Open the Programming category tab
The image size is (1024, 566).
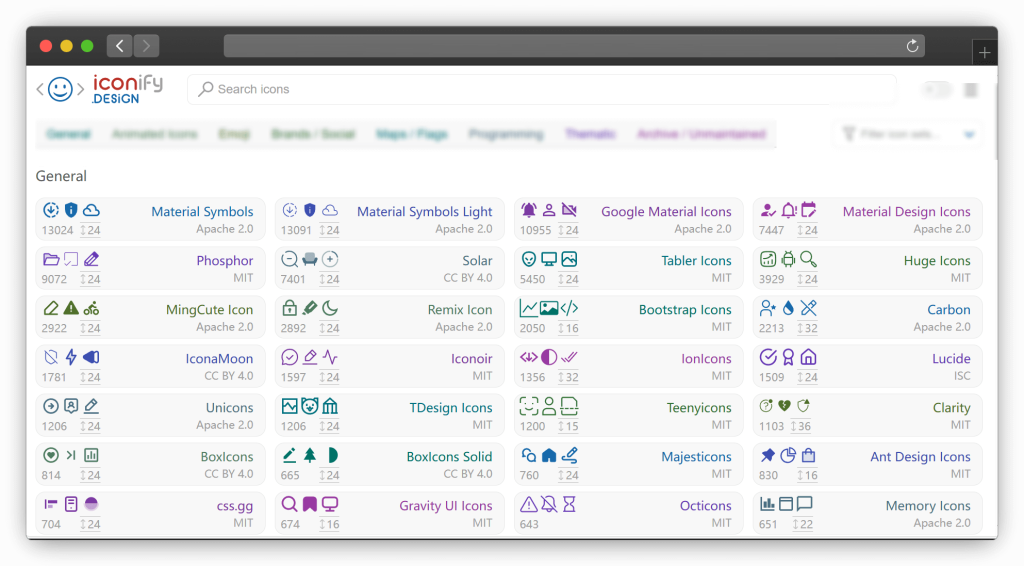tap(506, 134)
